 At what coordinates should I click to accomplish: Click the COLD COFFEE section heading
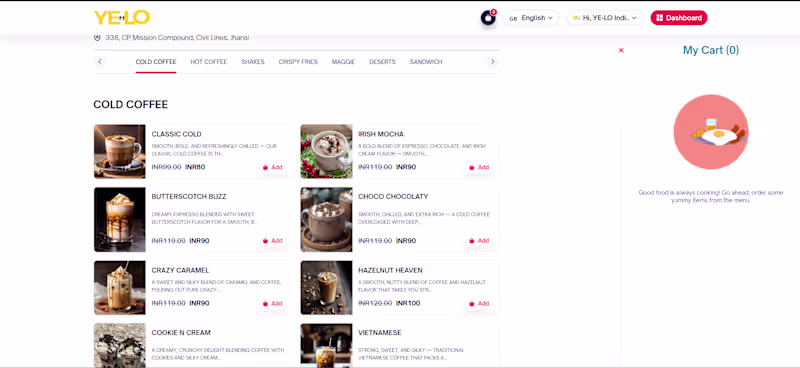pyautogui.click(x=131, y=105)
